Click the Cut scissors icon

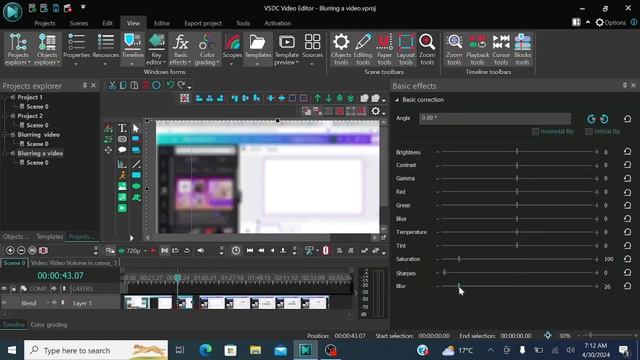point(112,85)
